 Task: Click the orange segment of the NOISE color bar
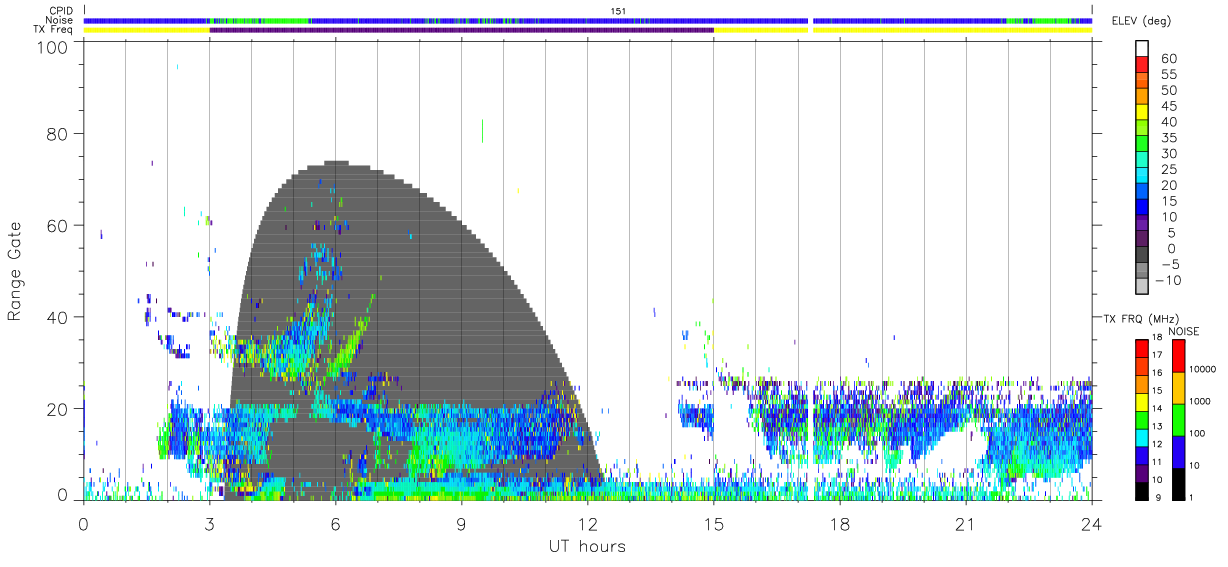(1177, 388)
